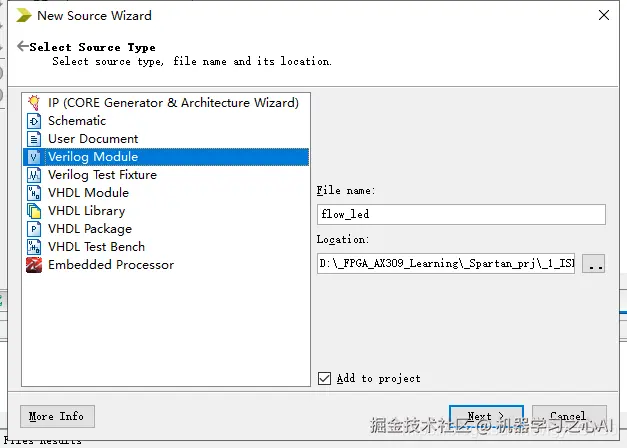Viewport: 627px width, 448px height.
Task: Click the Verilog Module V icon
Action: (34, 157)
